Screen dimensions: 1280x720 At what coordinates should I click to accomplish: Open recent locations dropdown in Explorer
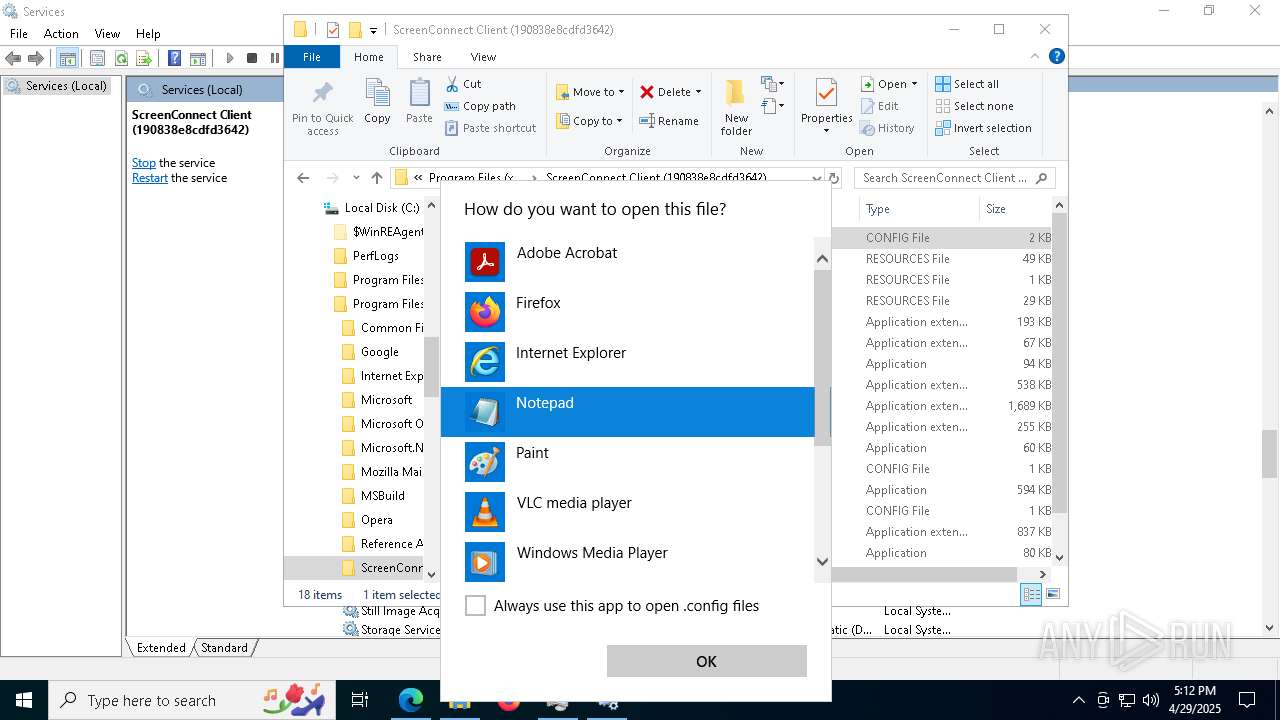pos(356,178)
